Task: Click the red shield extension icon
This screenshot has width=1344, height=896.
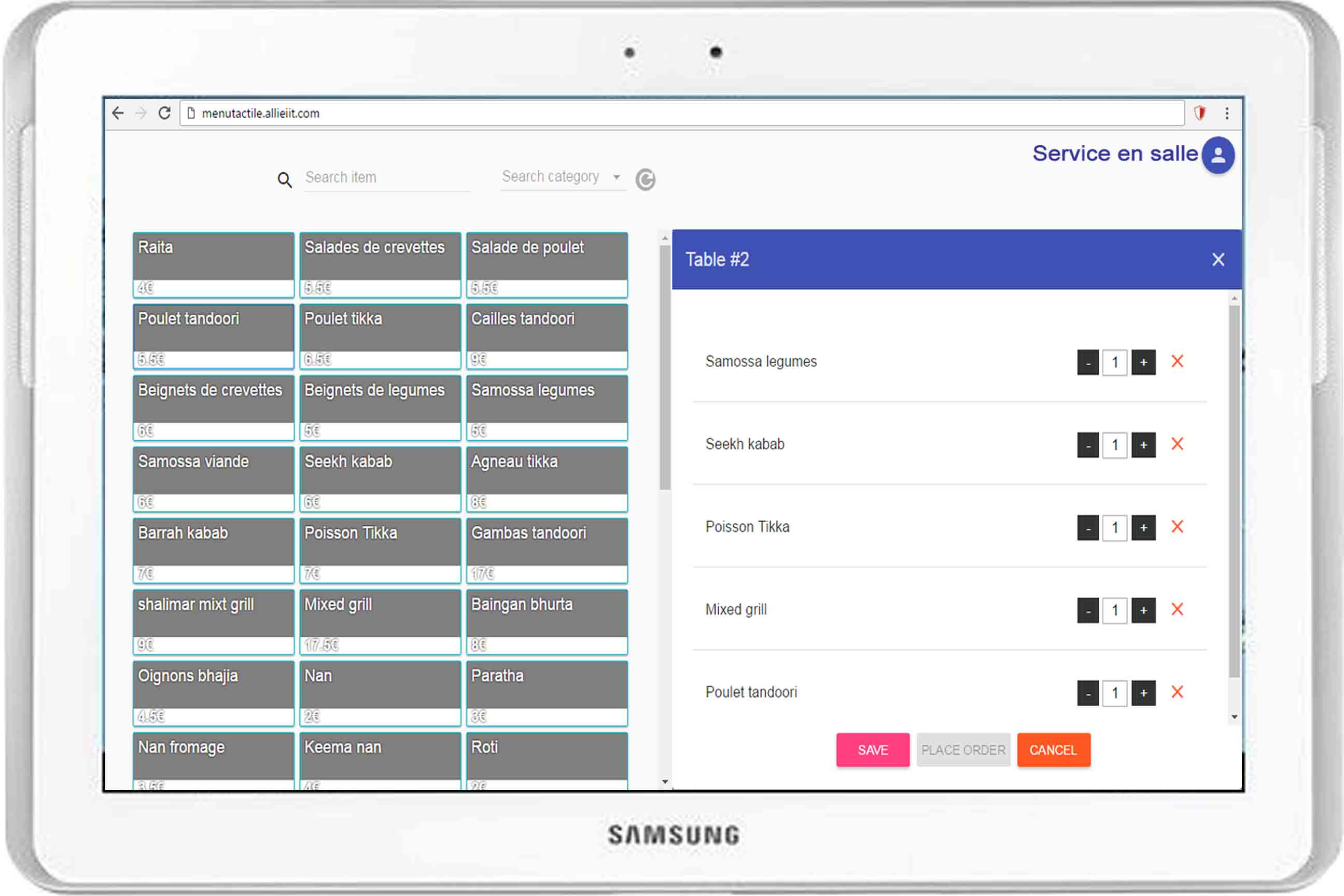Action: (1199, 113)
